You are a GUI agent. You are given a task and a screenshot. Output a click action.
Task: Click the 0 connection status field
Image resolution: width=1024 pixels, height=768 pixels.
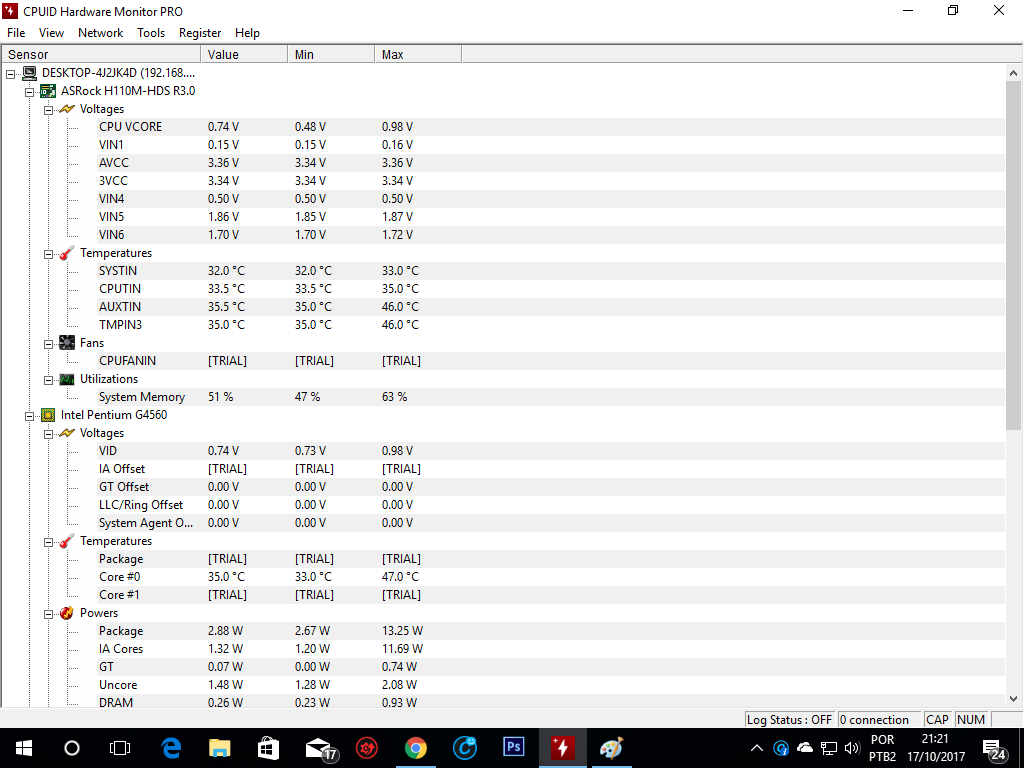(x=878, y=720)
